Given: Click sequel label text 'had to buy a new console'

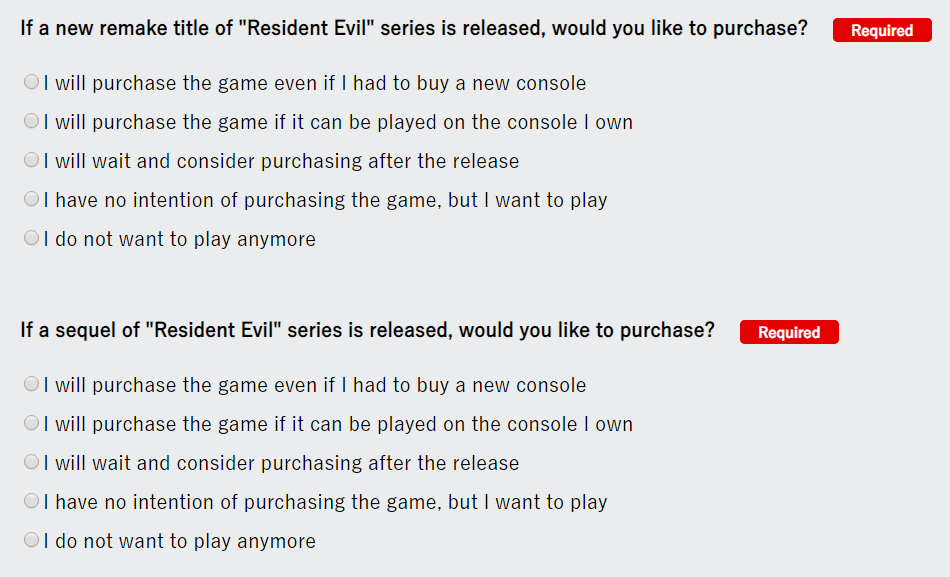Looking at the screenshot, I should coord(470,385).
